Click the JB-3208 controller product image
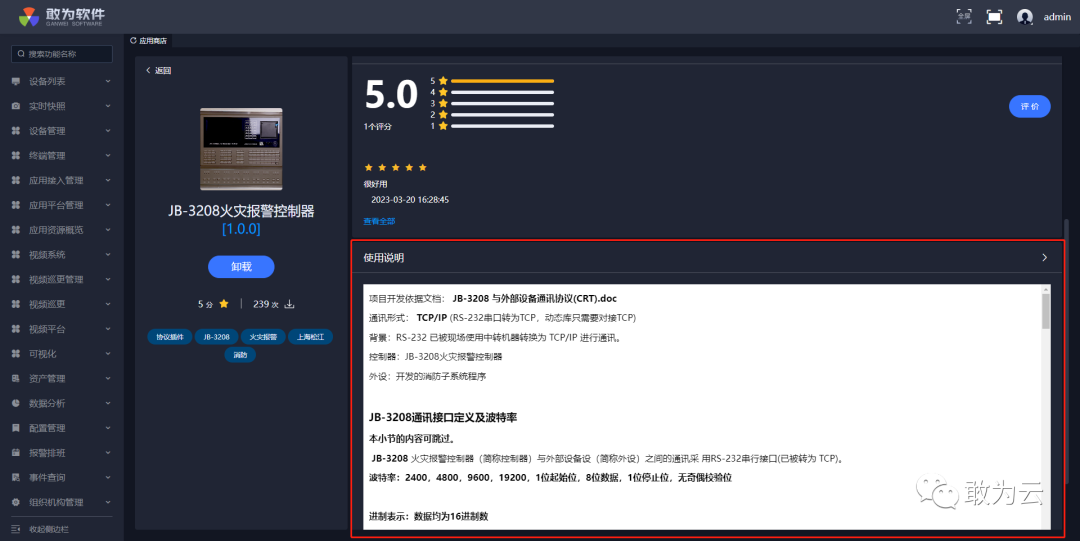This screenshot has width=1080, height=541. pyautogui.click(x=241, y=149)
